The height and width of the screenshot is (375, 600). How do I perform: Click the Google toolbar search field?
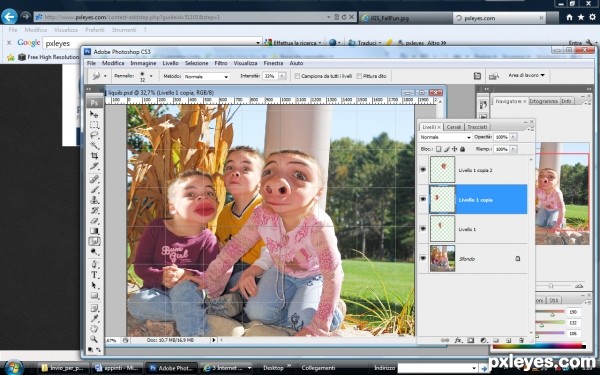point(152,43)
